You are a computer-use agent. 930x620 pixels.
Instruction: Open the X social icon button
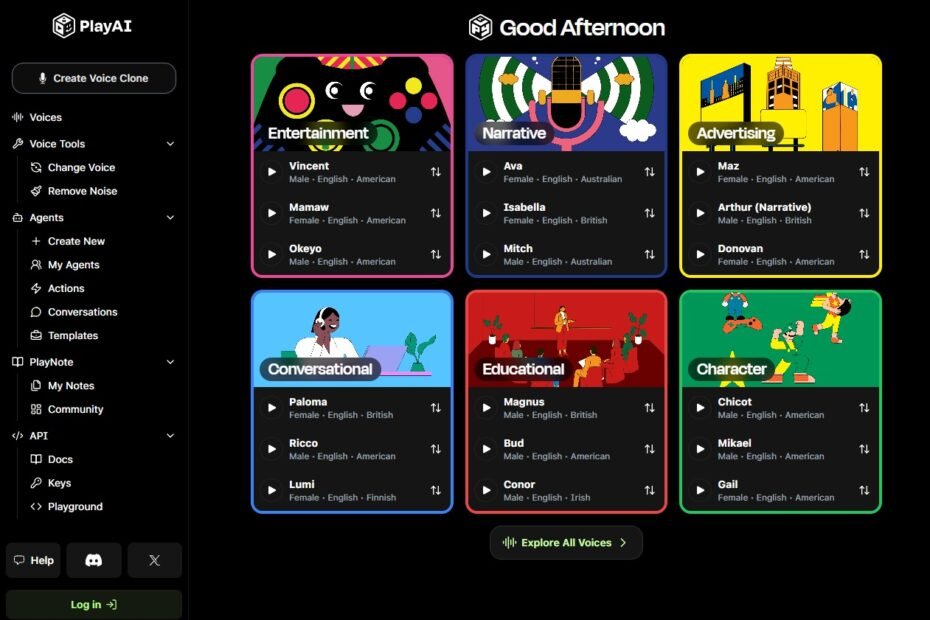click(154, 560)
